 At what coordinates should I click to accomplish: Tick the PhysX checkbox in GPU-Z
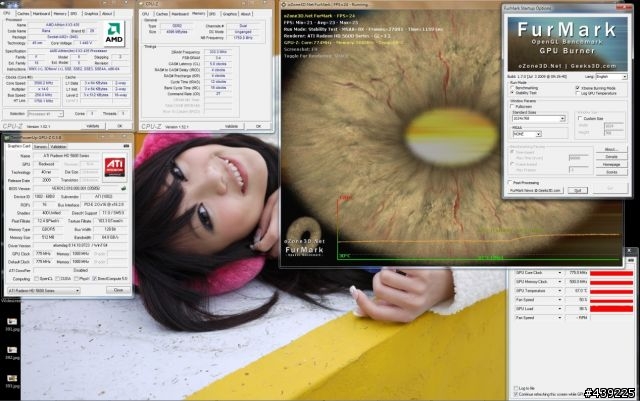(x=76, y=278)
